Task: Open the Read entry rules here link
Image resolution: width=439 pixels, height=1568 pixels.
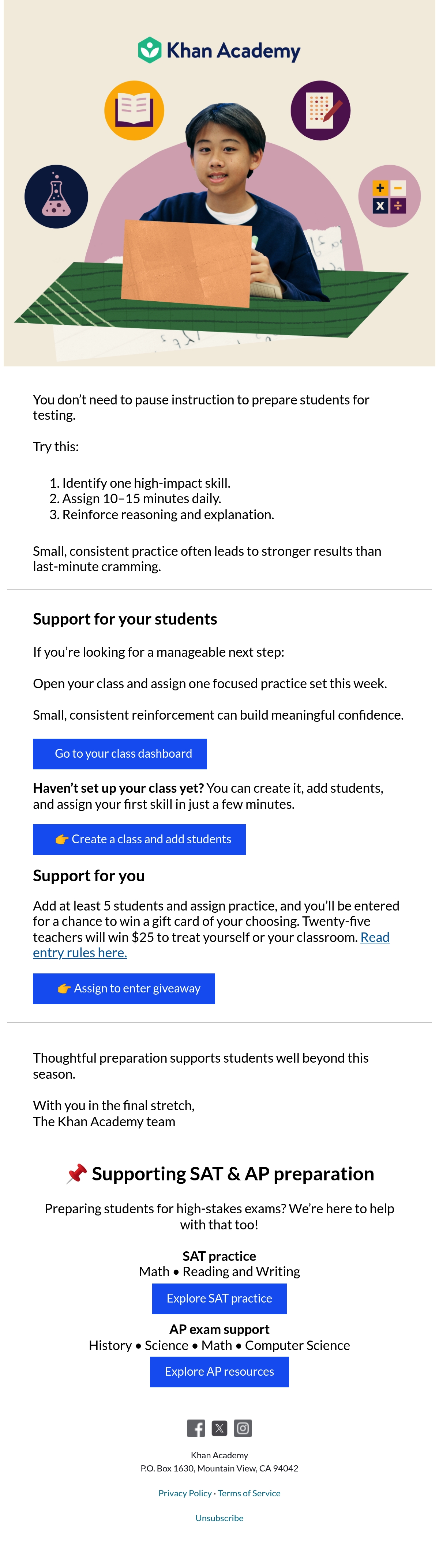Action: pos(211,945)
